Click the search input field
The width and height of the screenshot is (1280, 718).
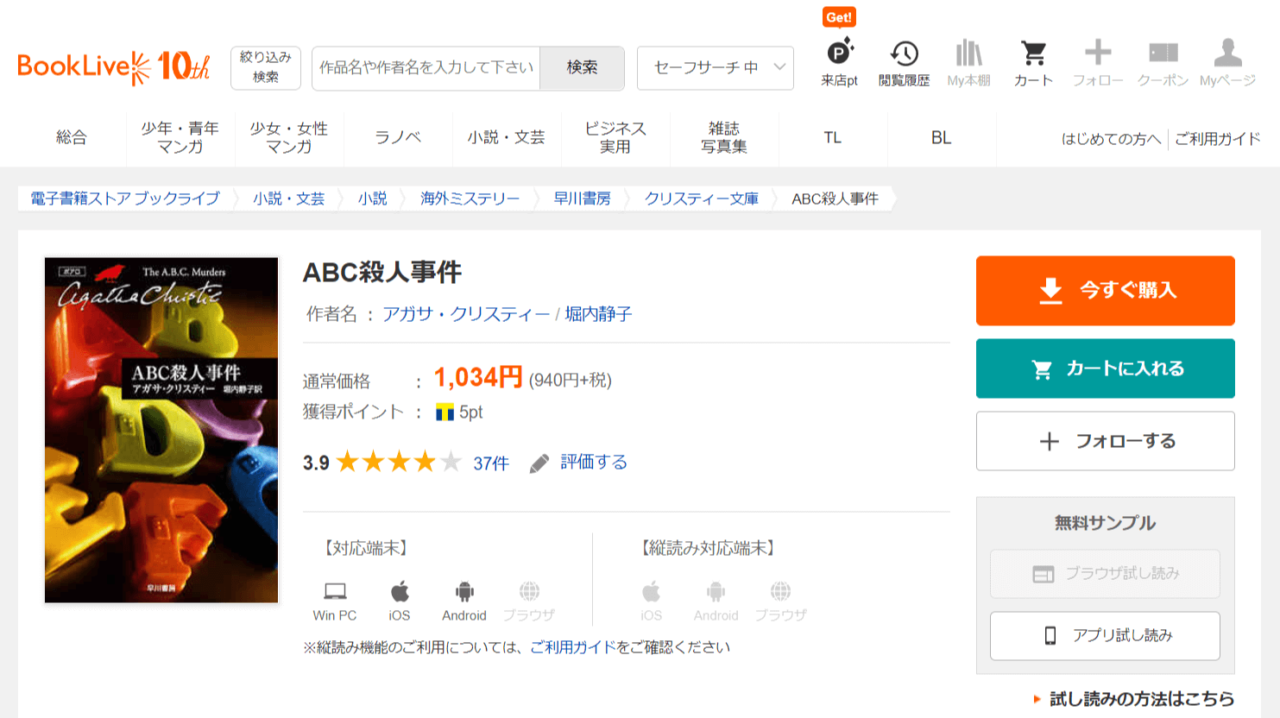pos(426,68)
